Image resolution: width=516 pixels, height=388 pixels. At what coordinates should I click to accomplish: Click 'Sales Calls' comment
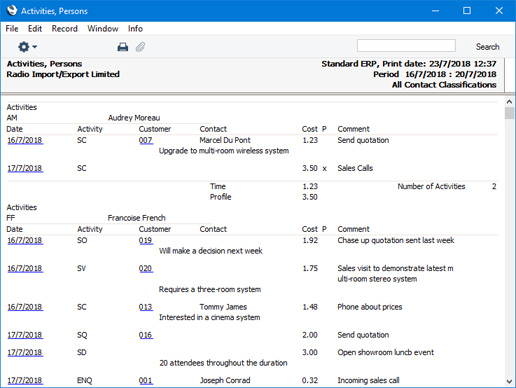click(355, 168)
